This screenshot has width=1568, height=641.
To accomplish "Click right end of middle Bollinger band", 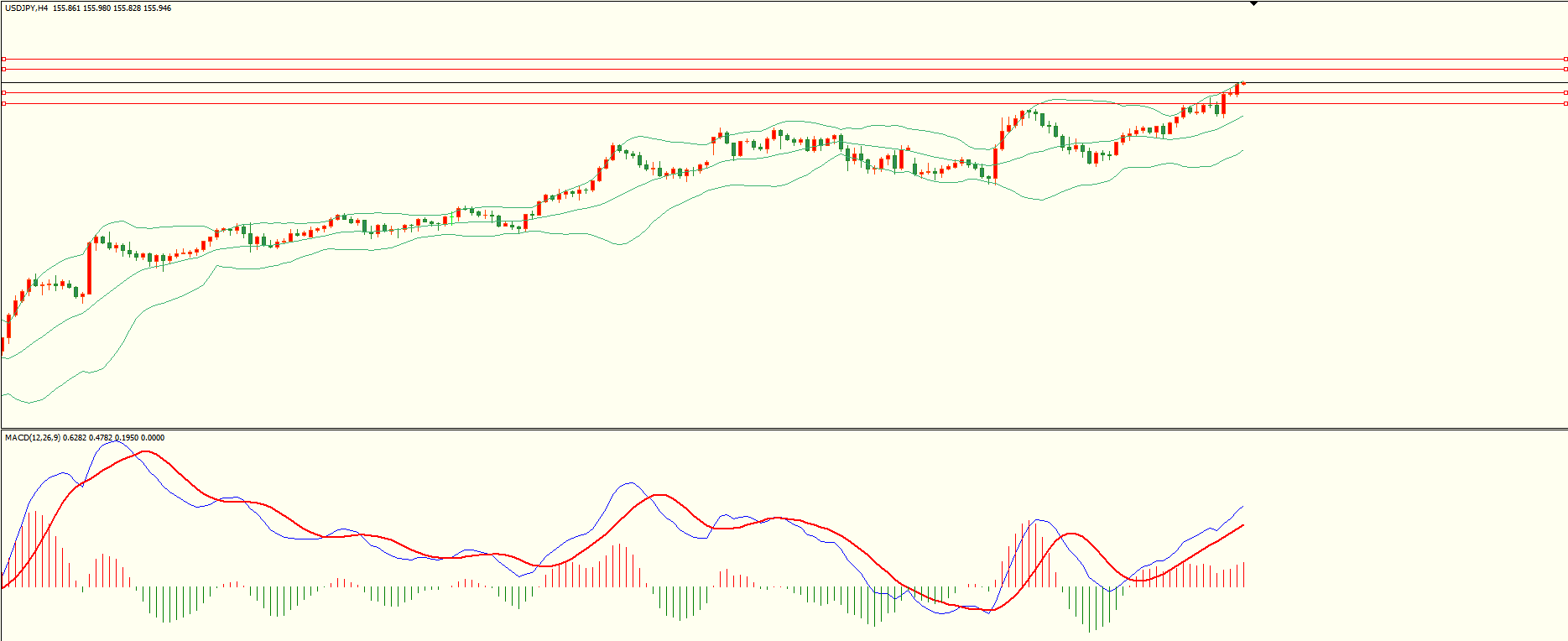I will click(x=1242, y=117).
